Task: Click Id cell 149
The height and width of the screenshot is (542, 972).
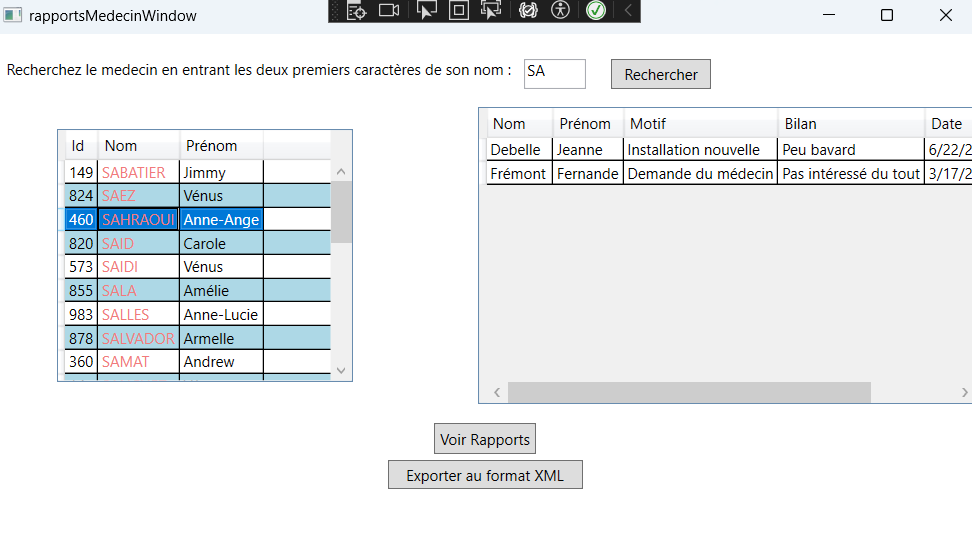Action: pyautogui.click(x=81, y=172)
